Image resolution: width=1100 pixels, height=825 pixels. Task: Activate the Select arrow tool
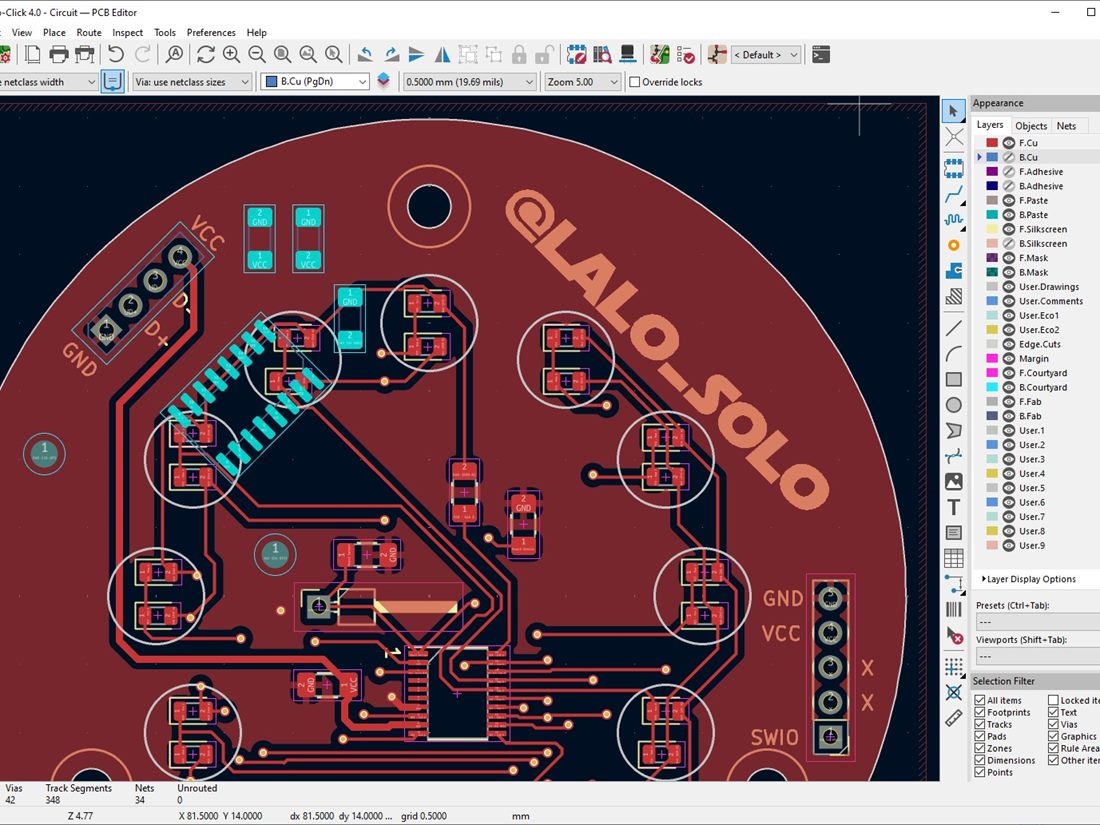(953, 111)
